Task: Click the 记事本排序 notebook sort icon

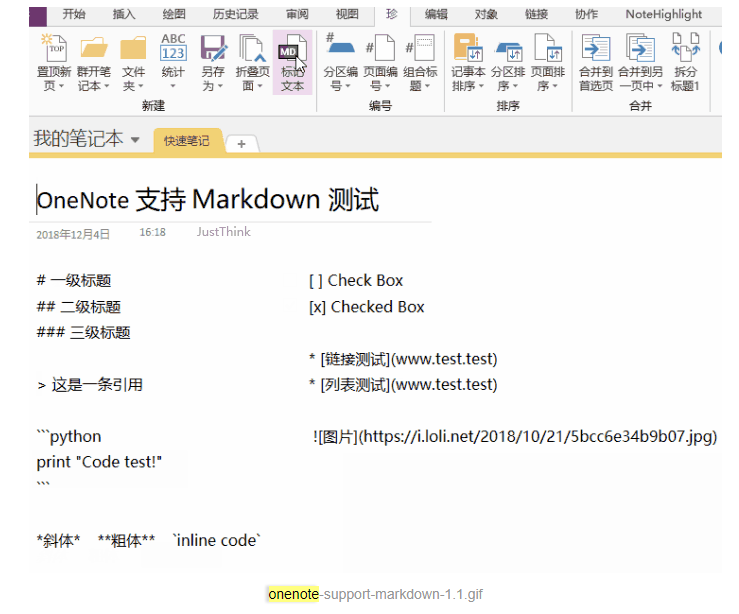Action: pos(468,47)
